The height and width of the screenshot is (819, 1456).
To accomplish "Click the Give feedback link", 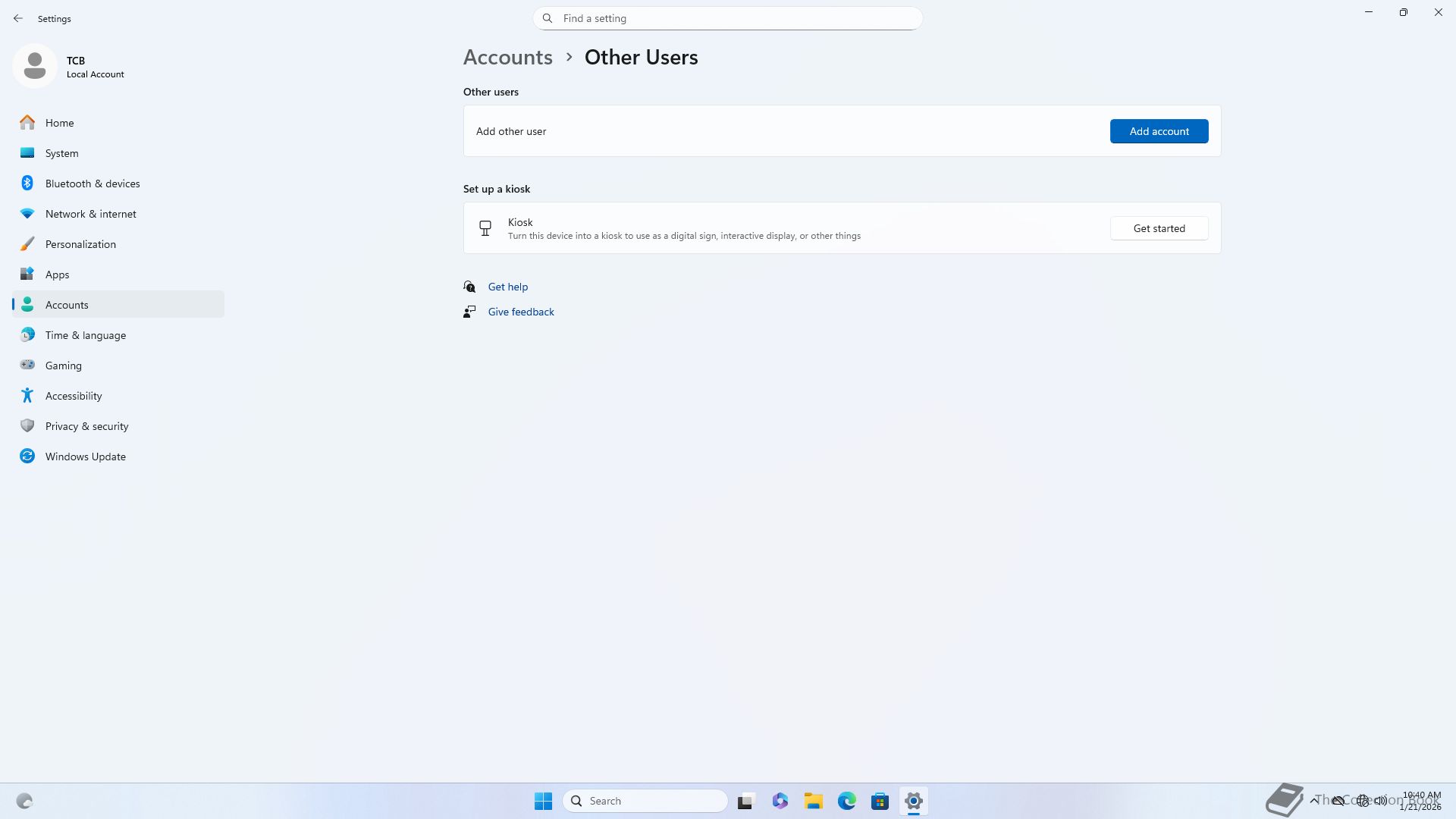I will 520,312.
